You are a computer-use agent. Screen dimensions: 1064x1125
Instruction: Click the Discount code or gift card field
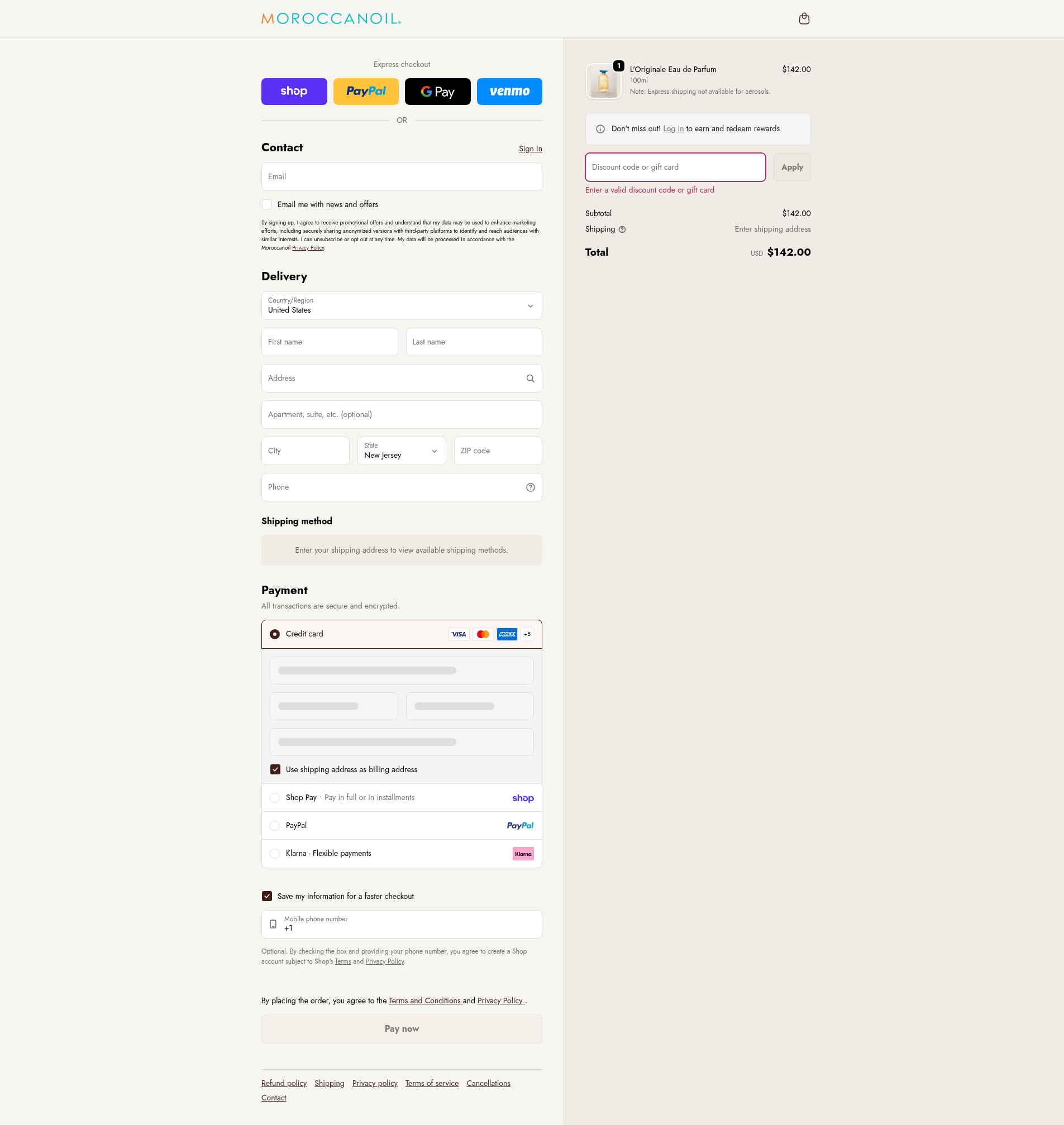(675, 167)
